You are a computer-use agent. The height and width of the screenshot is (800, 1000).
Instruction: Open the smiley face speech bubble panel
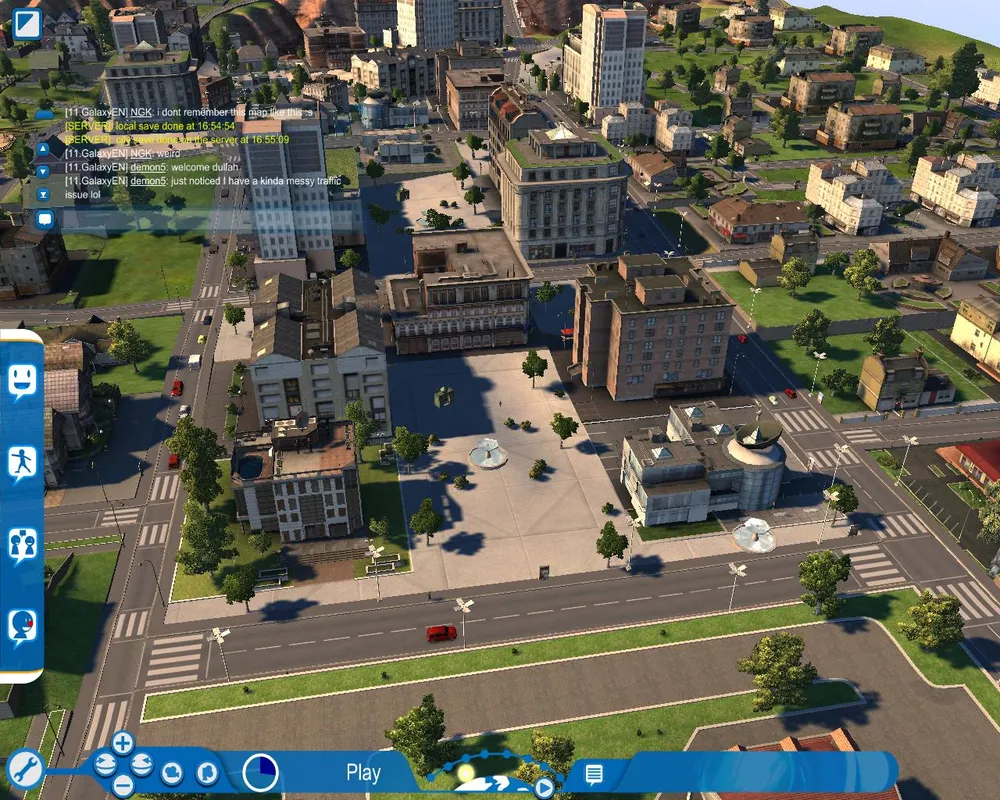click(23, 382)
